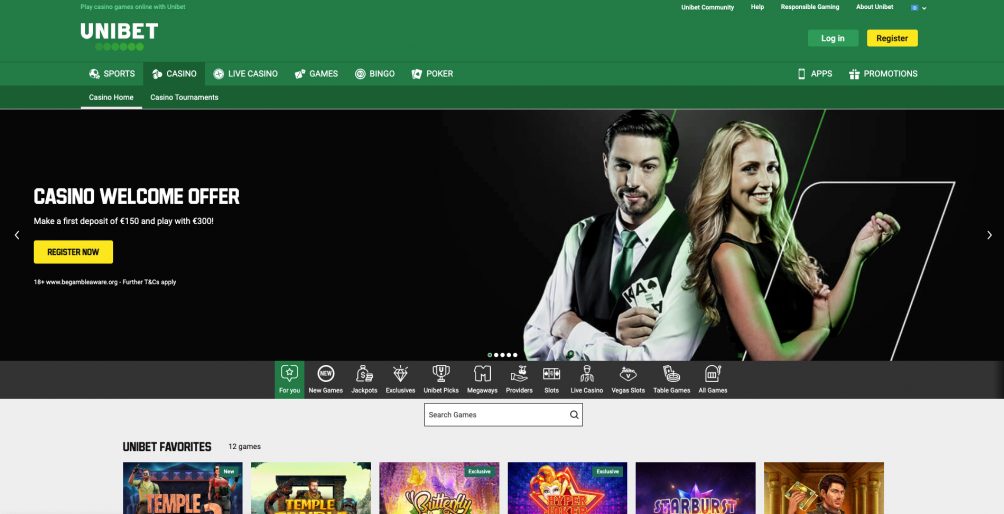
Task: Click the Register Now banner button
Action: (73, 252)
